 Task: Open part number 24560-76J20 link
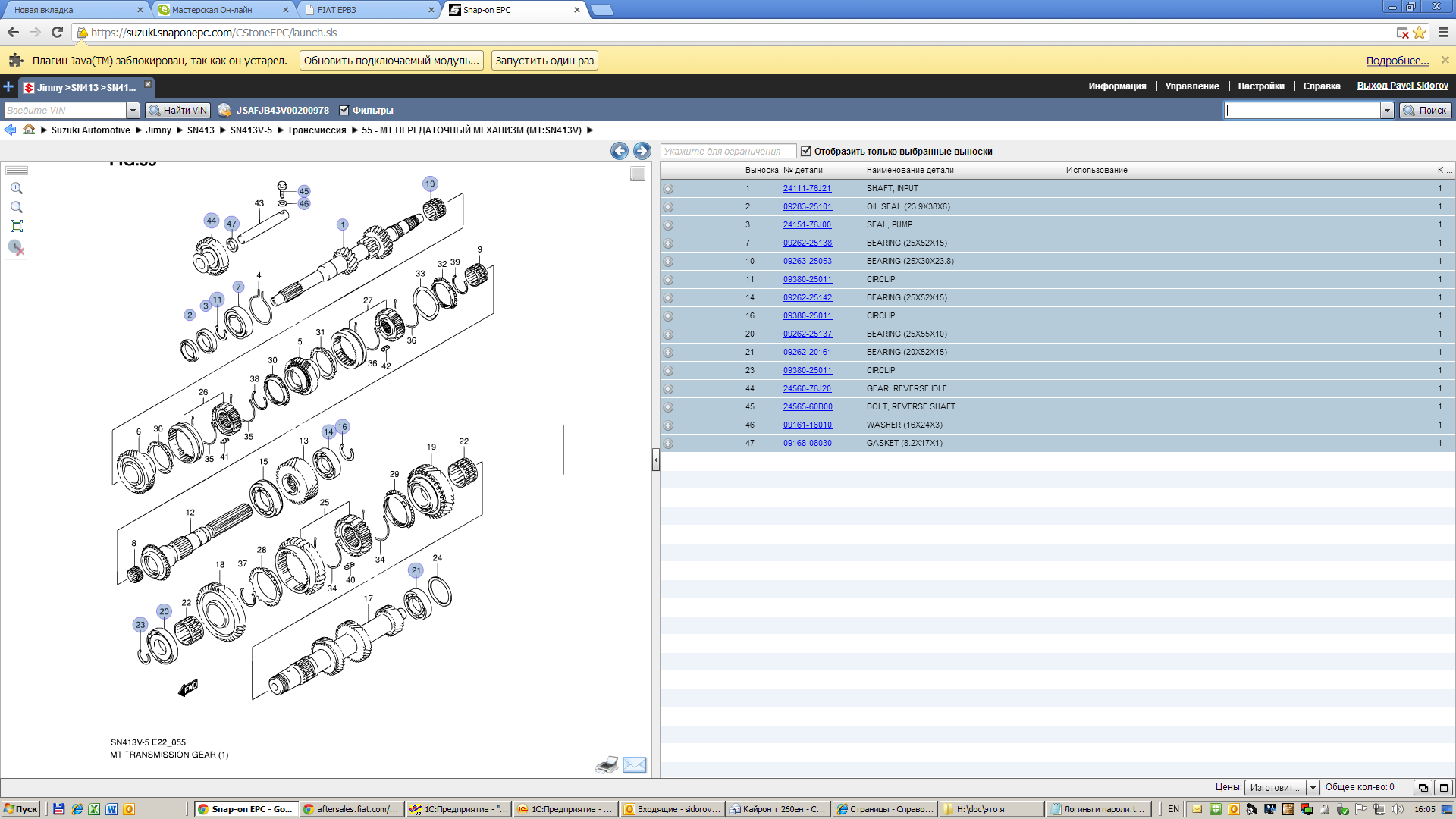tap(807, 389)
